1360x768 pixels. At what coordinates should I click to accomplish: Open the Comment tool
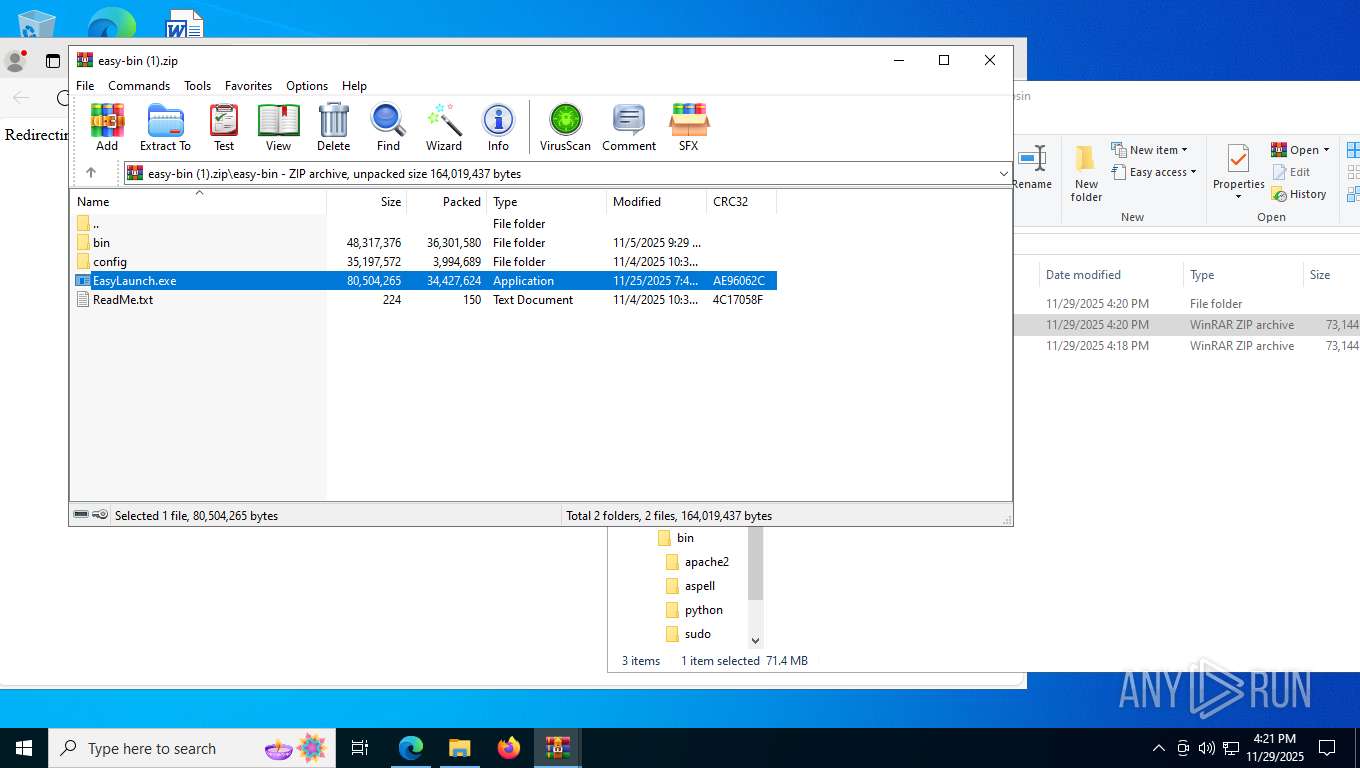pyautogui.click(x=629, y=127)
